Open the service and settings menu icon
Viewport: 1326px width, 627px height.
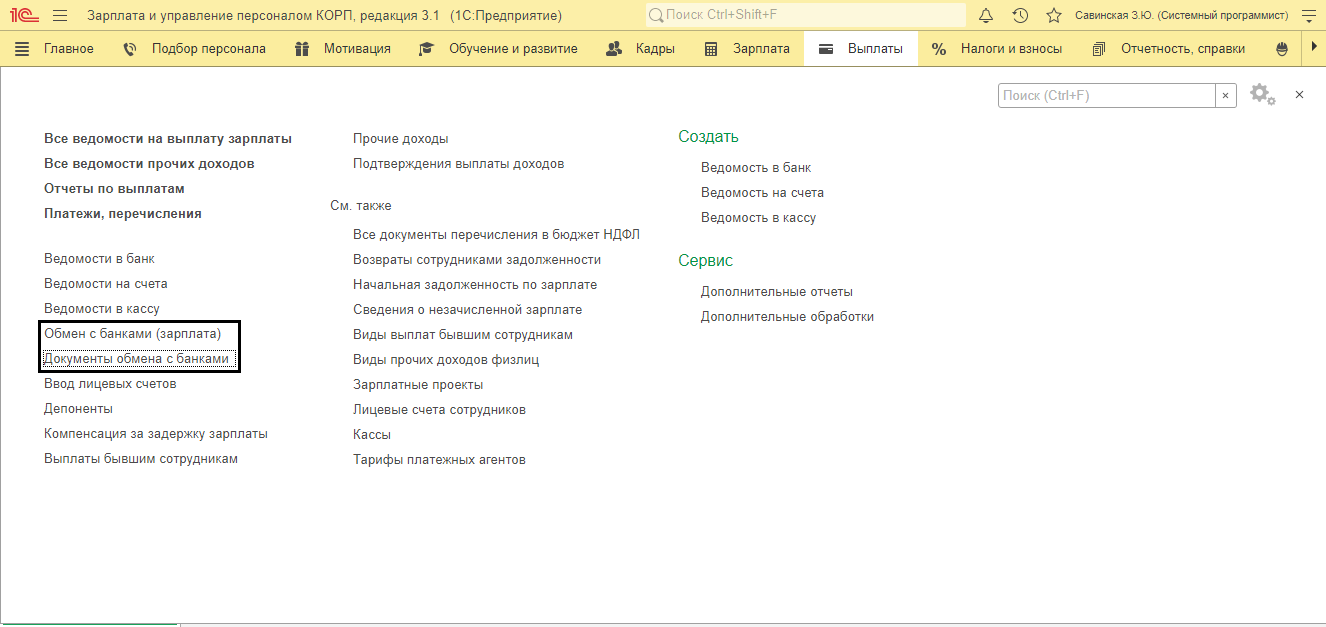point(1307,16)
